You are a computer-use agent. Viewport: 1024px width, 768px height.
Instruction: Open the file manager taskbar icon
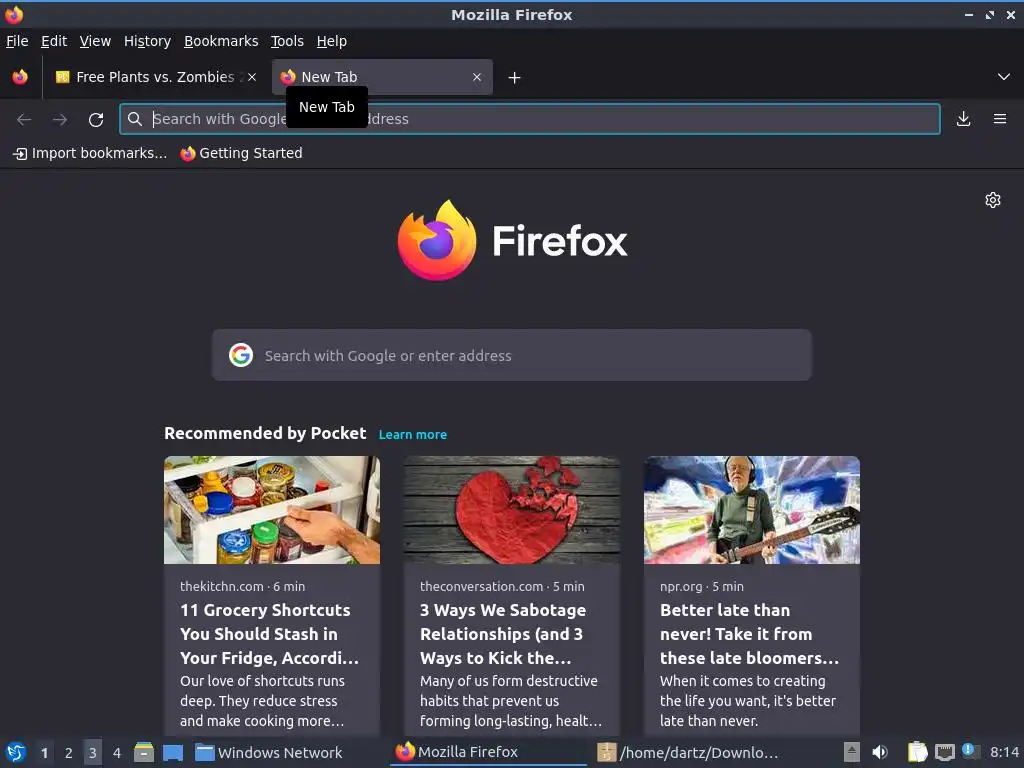144,753
